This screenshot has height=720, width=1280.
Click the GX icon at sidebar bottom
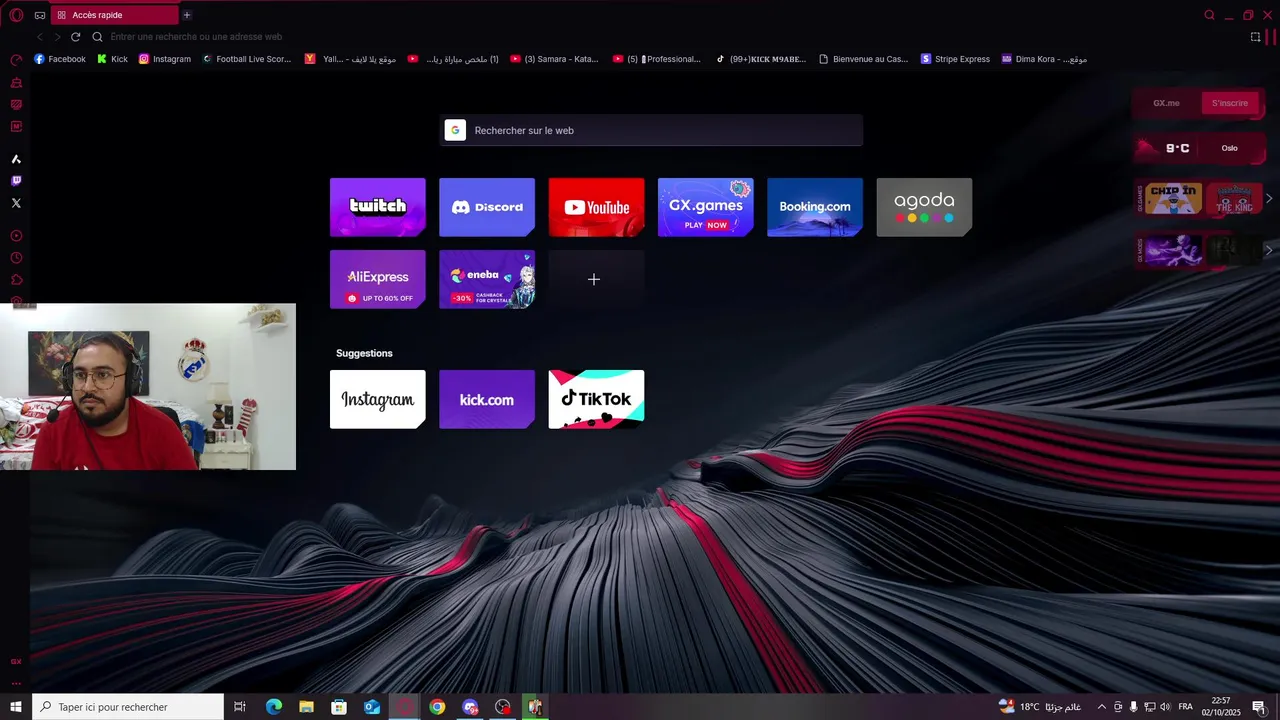(16, 662)
